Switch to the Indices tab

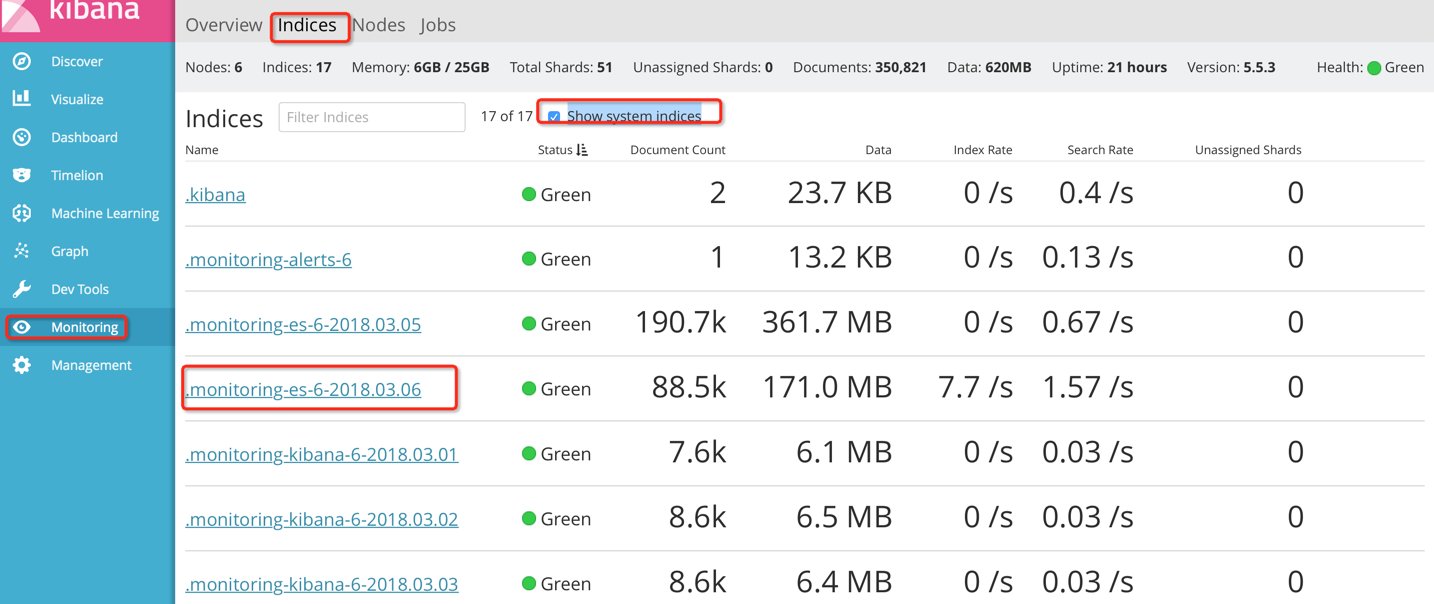(x=307, y=25)
